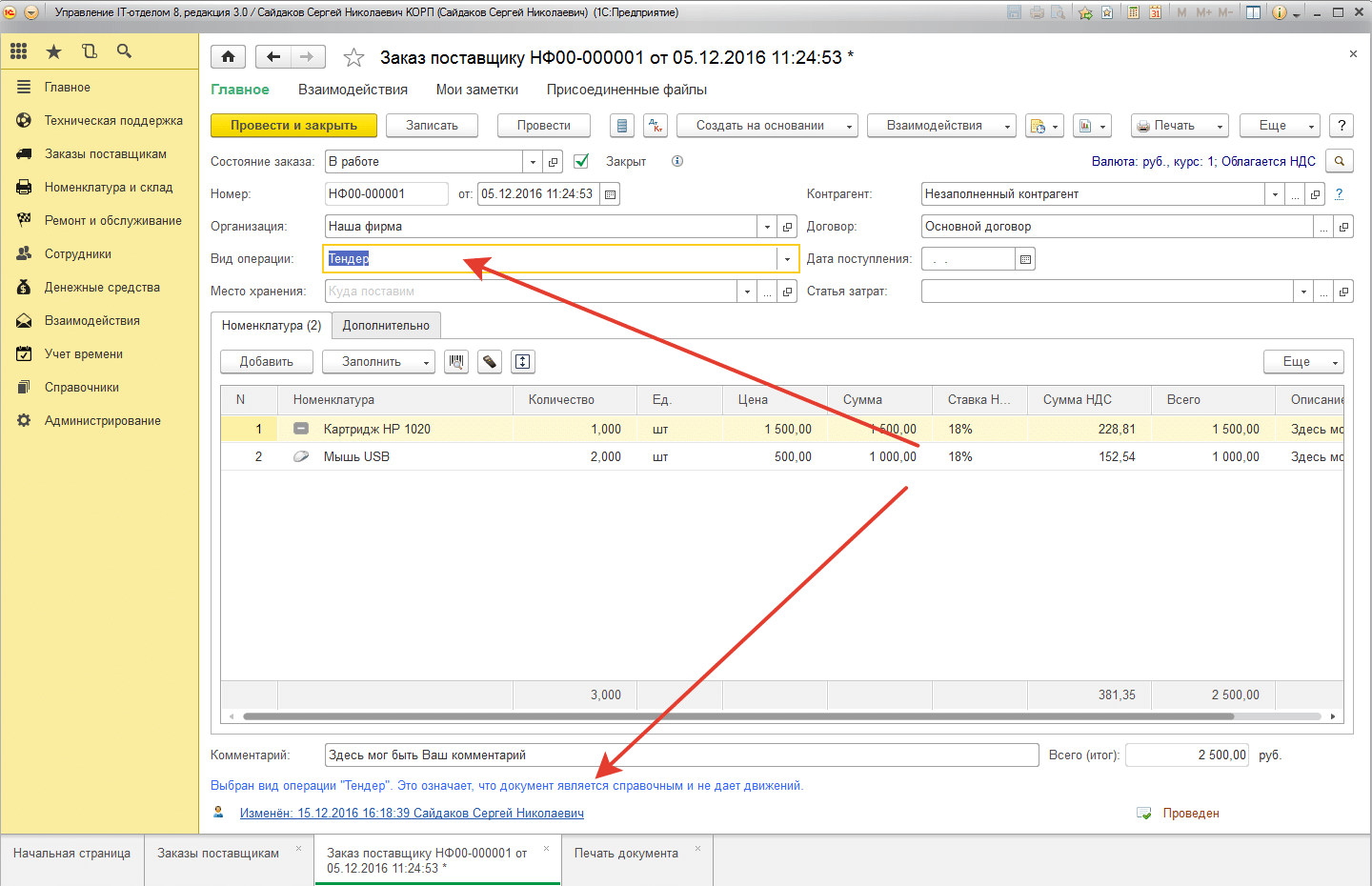This screenshot has width=1372, height=886.
Task: Add document to favorites with star icon
Action: [353, 58]
